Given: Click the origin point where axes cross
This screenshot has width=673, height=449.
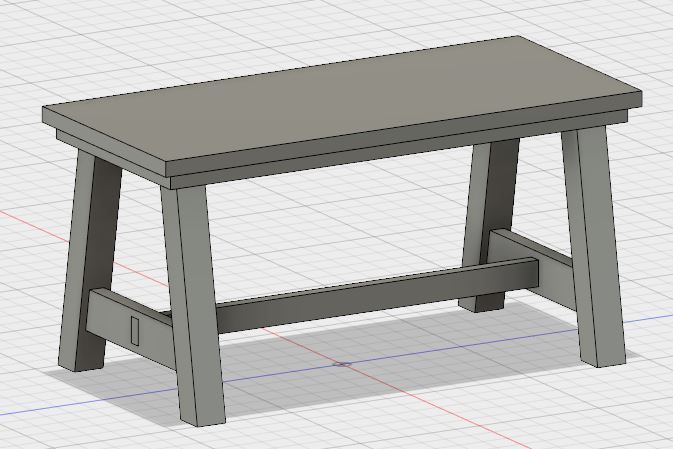Looking at the screenshot, I should coord(343,364).
